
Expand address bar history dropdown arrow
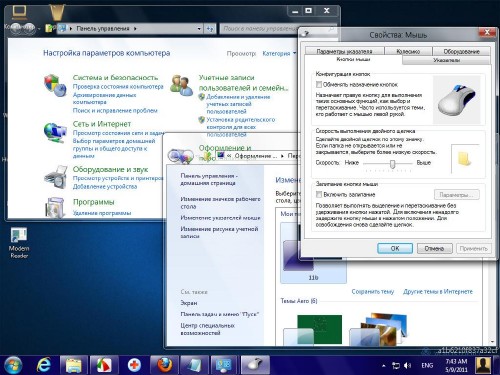click(x=199, y=29)
